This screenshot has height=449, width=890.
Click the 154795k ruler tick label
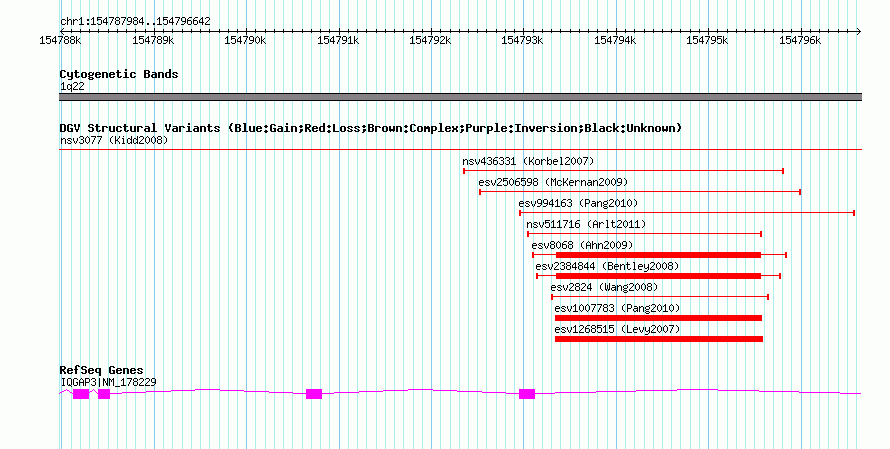[707, 41]
